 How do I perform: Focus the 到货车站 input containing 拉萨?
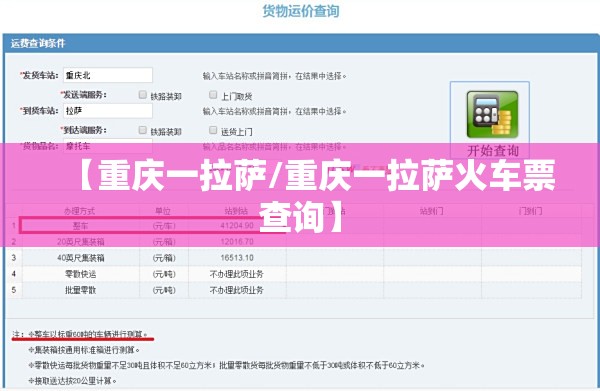[x=108, y=111]
